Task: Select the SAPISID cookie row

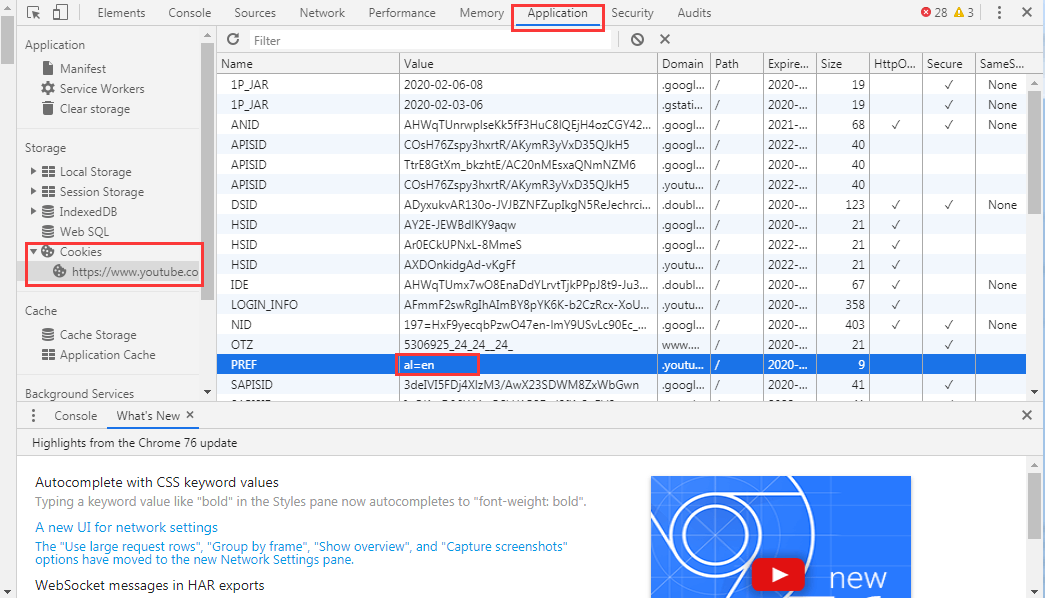Action: pyautogui.click(x=621, y=385)
